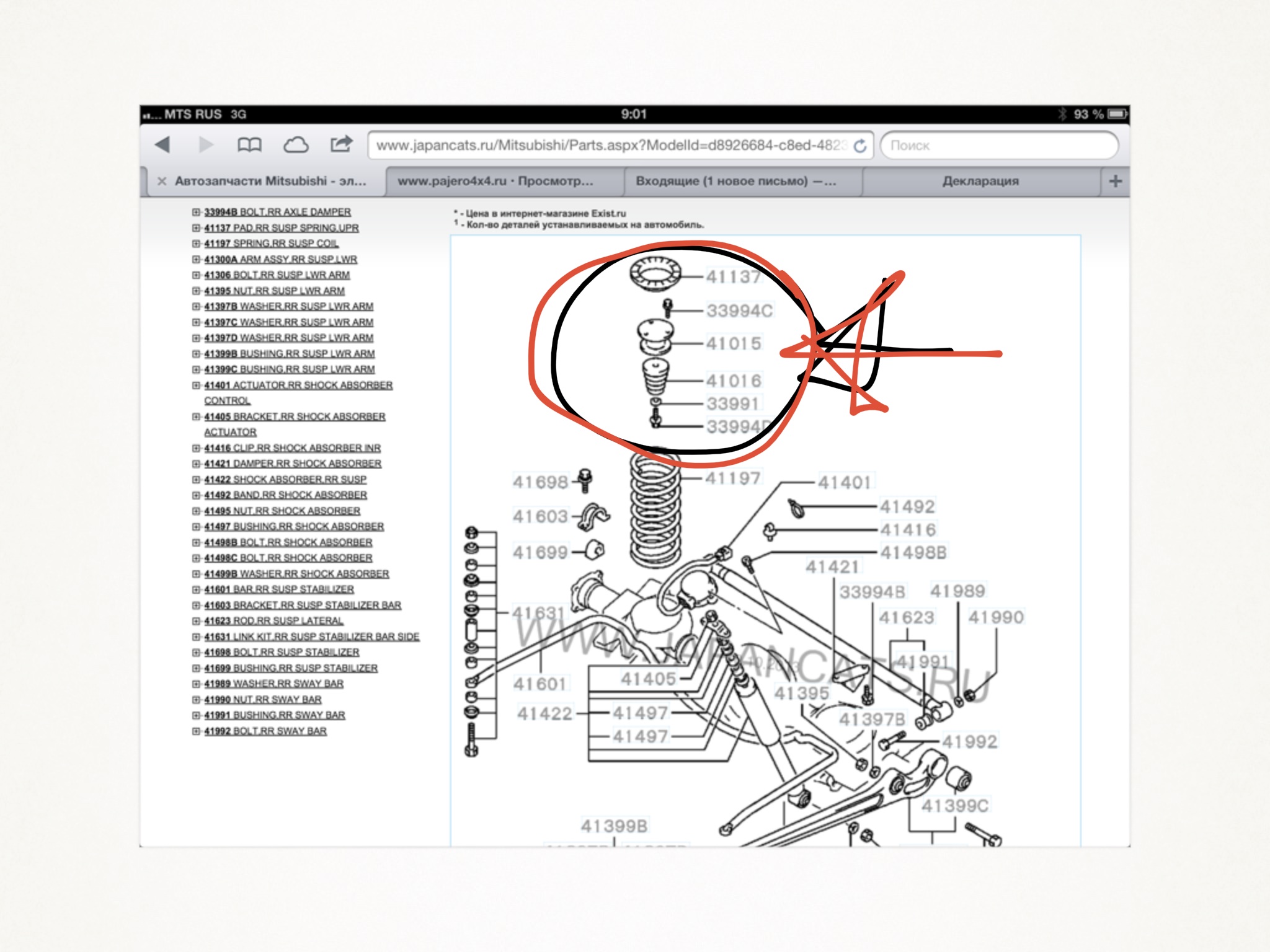Click part number 41015 in diagram
Viewport: 1270px width, 952px height.
tap(733, 343)
